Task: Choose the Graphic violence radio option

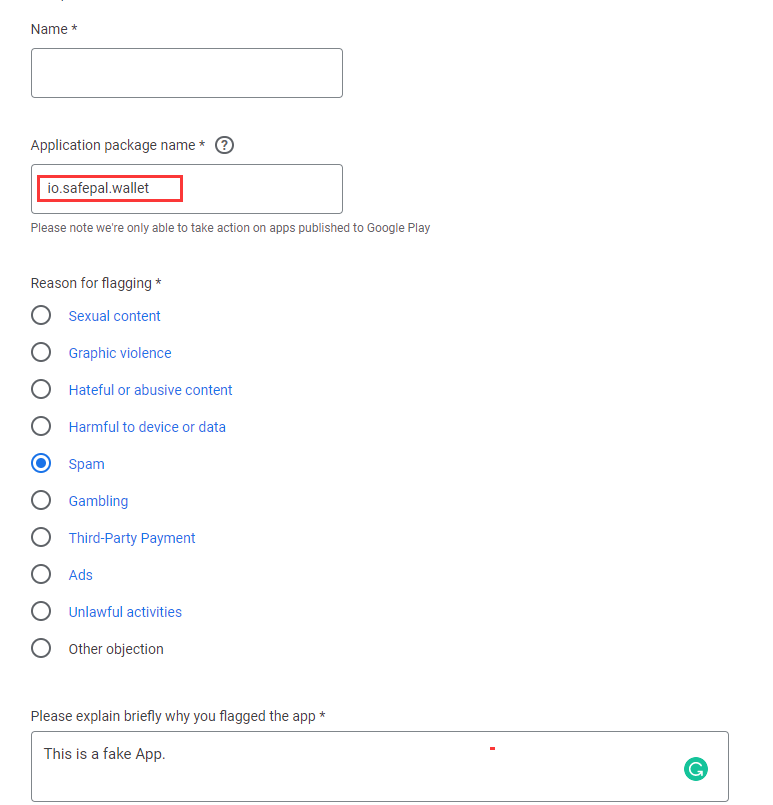Action: coord(41,353)
